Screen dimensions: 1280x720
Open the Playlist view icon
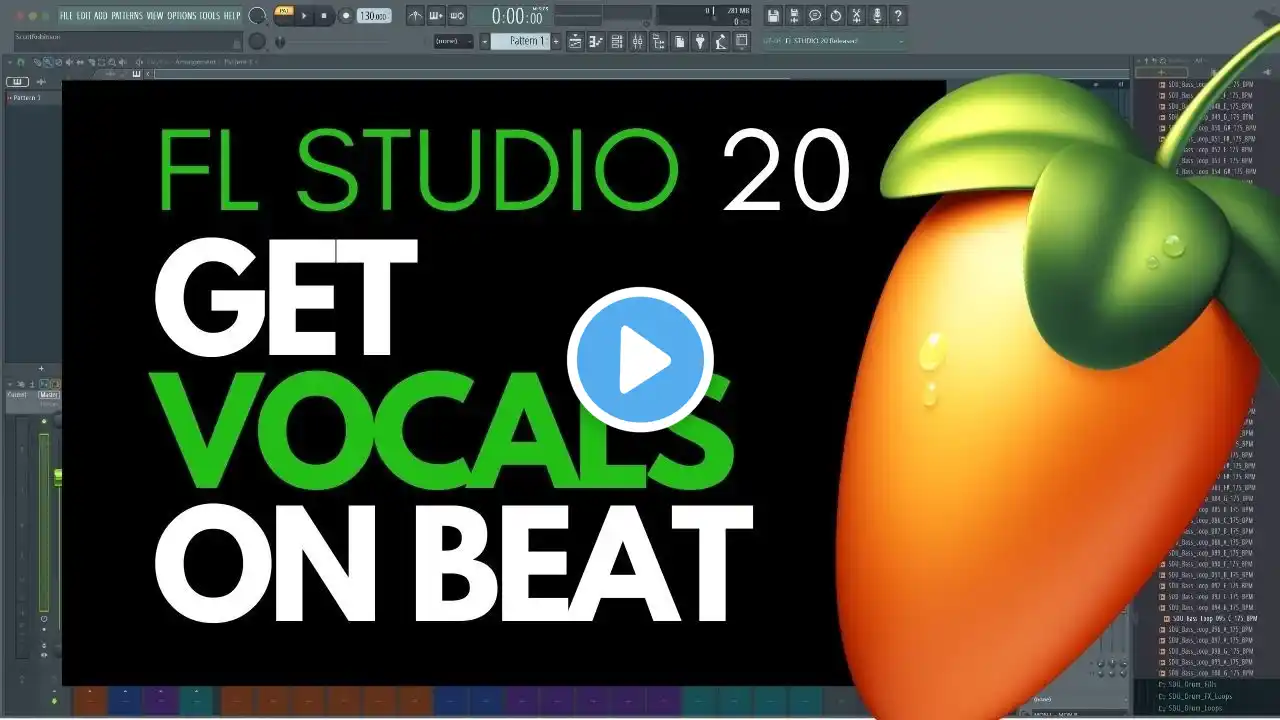[575, 41]
